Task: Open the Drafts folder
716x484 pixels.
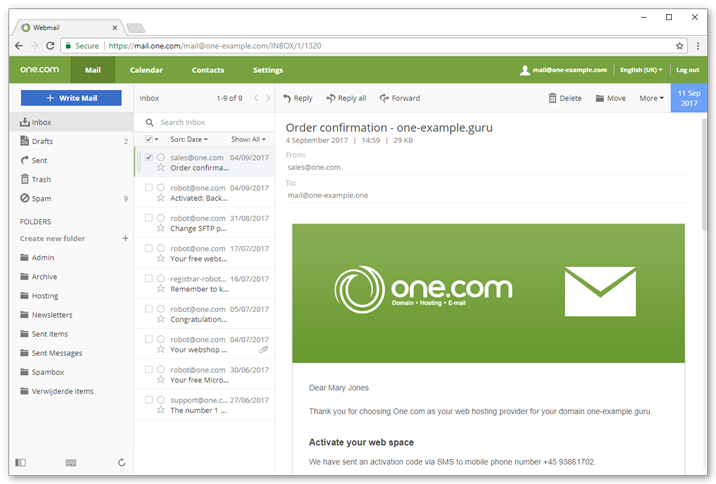Action: [71, 142]
